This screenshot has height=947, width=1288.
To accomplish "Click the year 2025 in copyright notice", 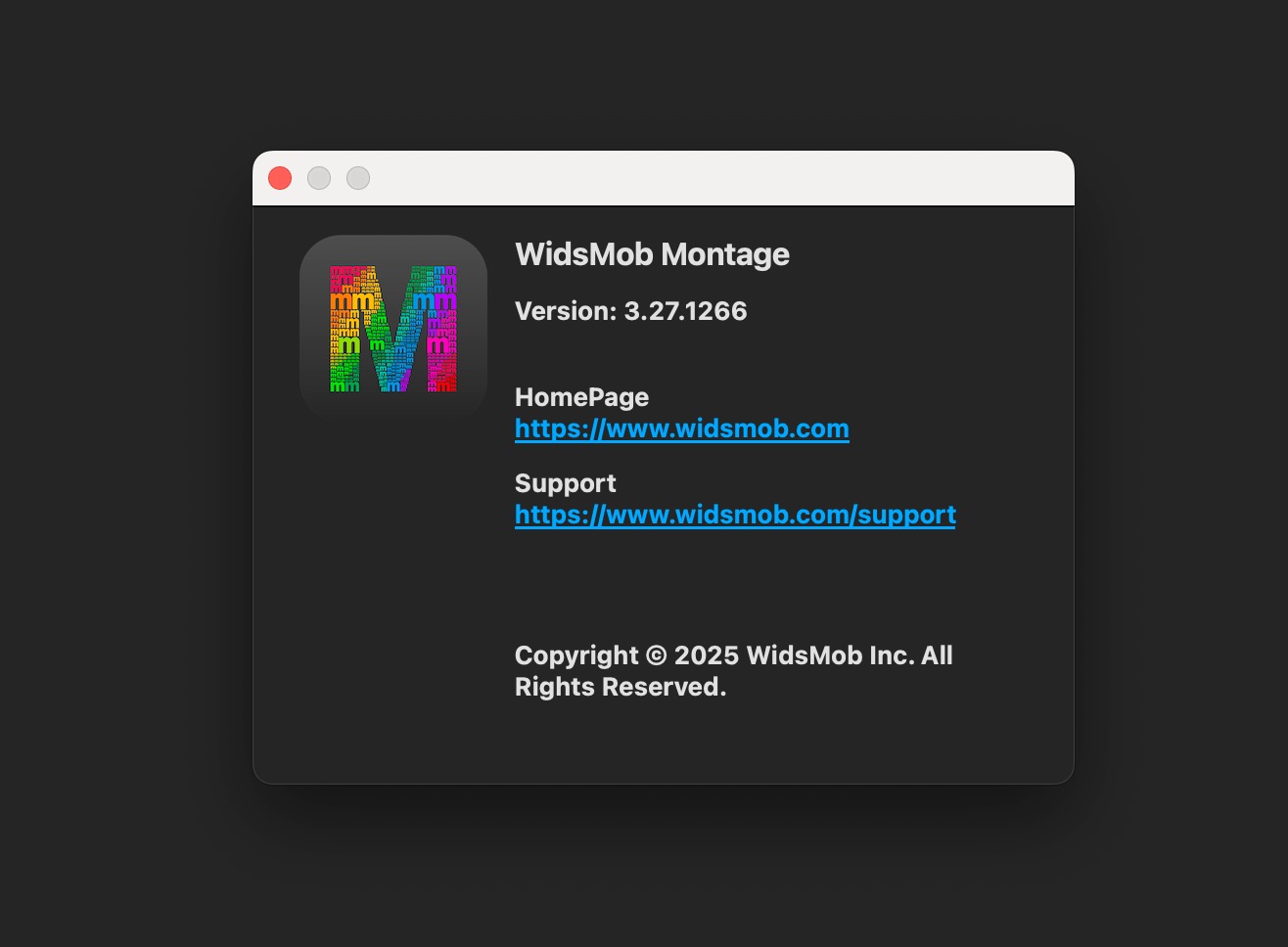I will pyautogui.click(x=706, y=655).
